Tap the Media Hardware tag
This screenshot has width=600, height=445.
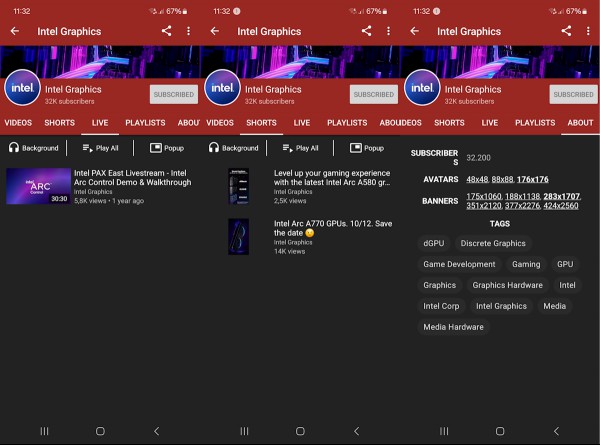click(x=453, y=327)
